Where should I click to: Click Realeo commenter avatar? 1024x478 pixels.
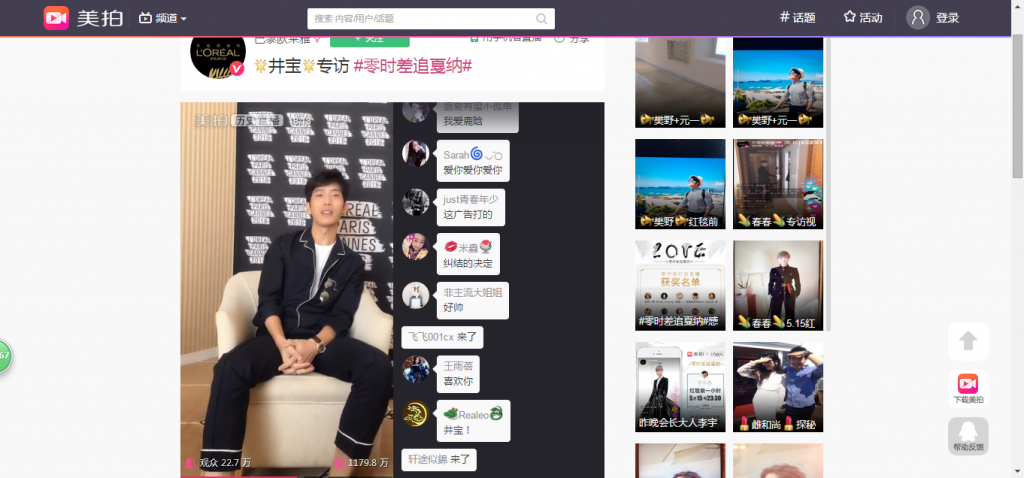(415, 413)
